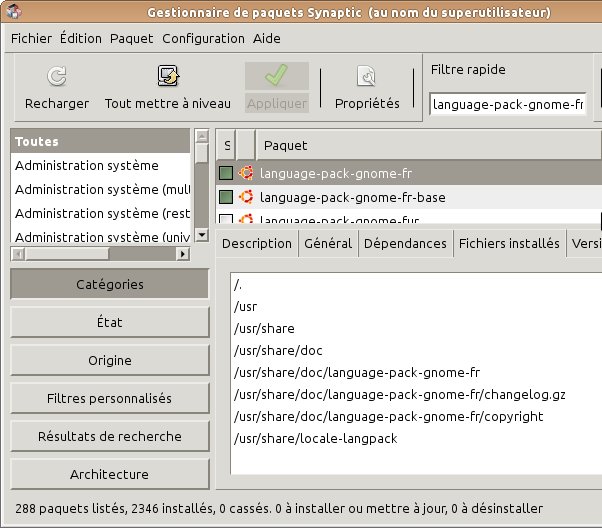This screenshot has height=528, width=602.
Task: Select Administration système (mul category
Action: [101, 189]
